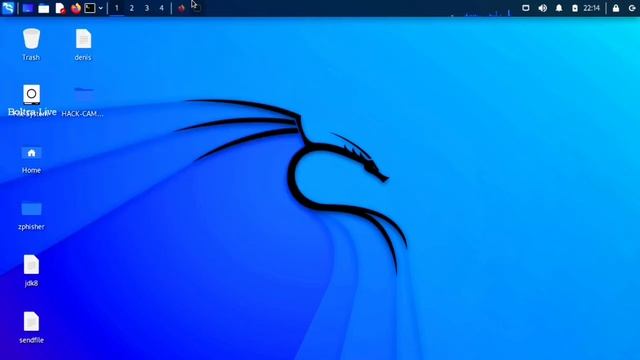Viewport: 640px width, 360px height.
Task: Lock the screen with the padlock icon
Action: click(616, 8)
